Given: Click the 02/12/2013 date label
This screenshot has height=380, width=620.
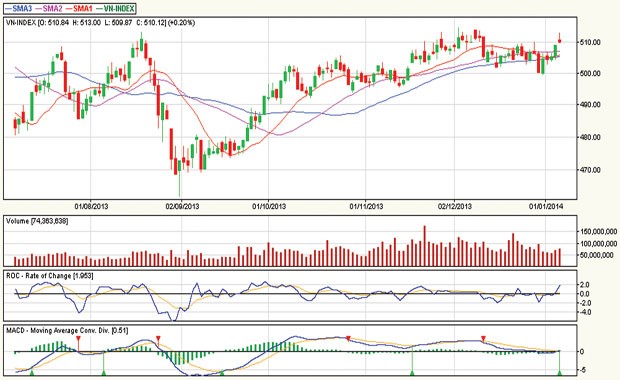Looking at the screenshot, I should pos(455,206).
